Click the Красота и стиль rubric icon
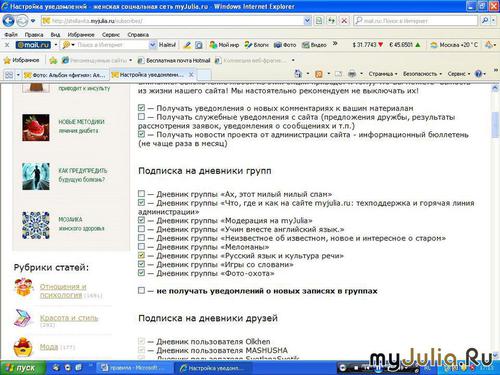The width and height of the screenshot is (500, 375). pos(23,318)
